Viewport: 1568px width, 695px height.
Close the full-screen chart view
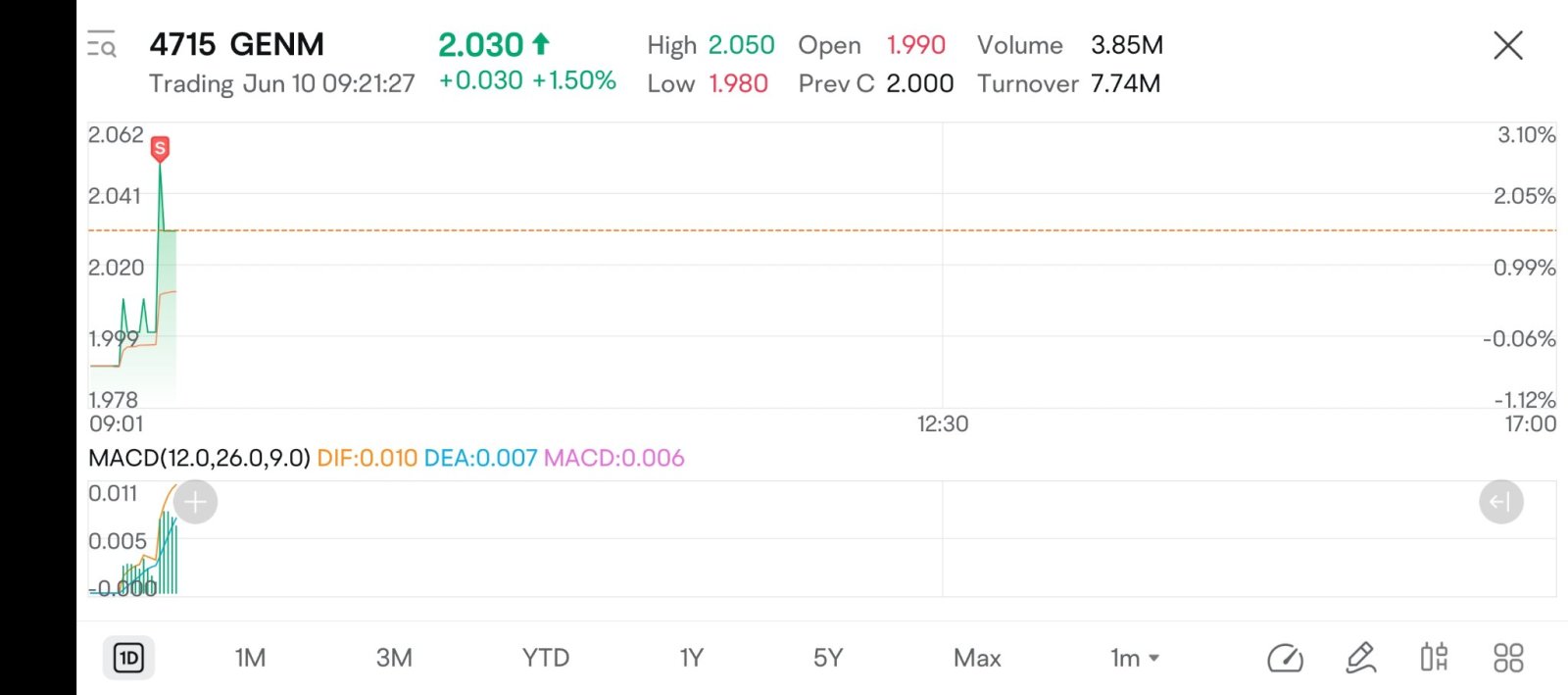tap(1507, 45)
